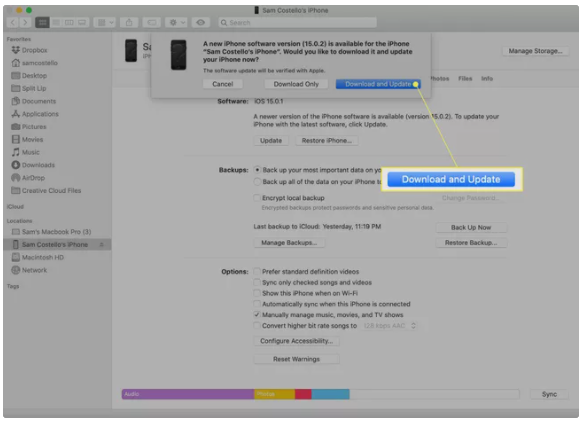Open Movies in the sidebar
Image resolution: width=583 pixels, height=424 pixels.
tap(32, 139)
